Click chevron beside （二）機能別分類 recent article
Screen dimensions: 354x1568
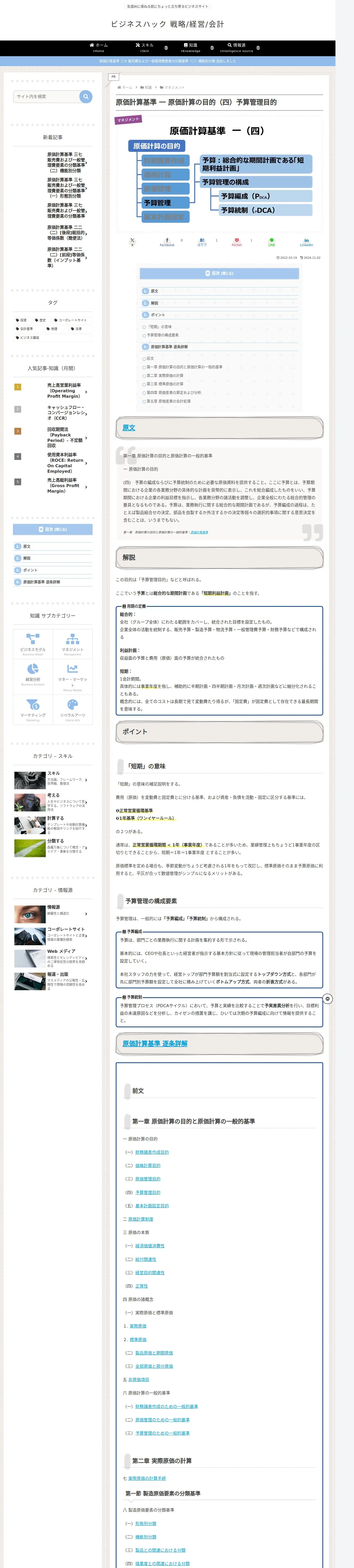click(x=86, y=163)
